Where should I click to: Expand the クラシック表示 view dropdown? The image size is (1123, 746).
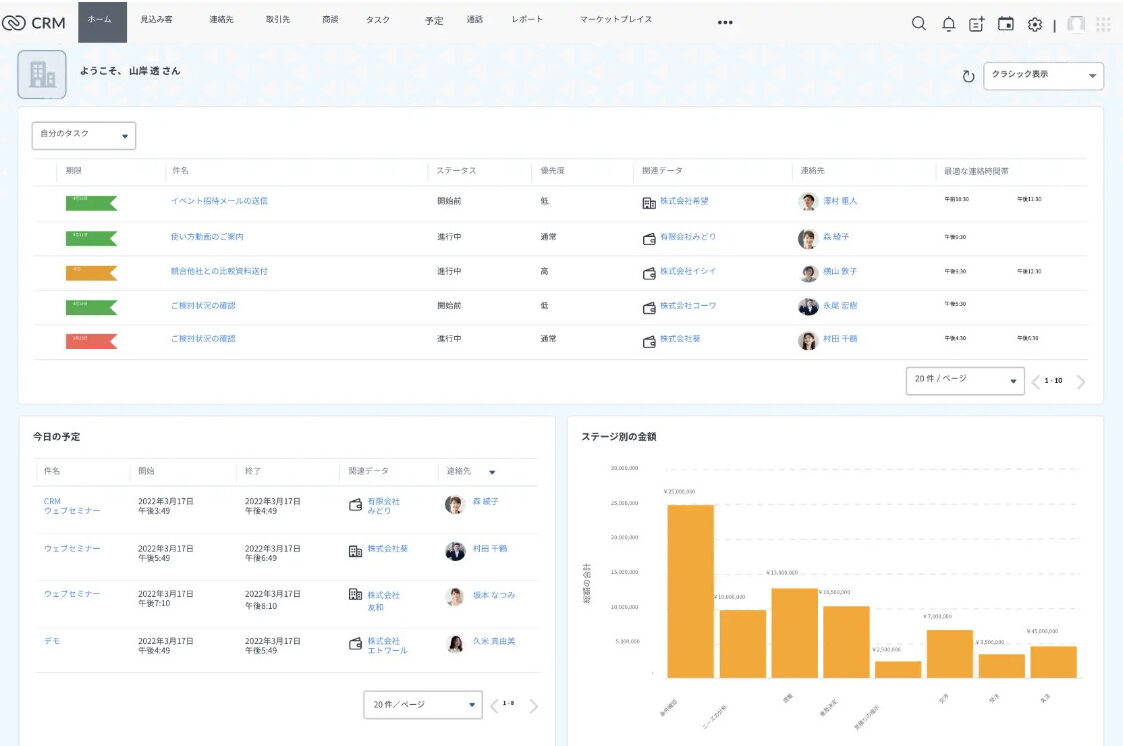[1043, 76]
